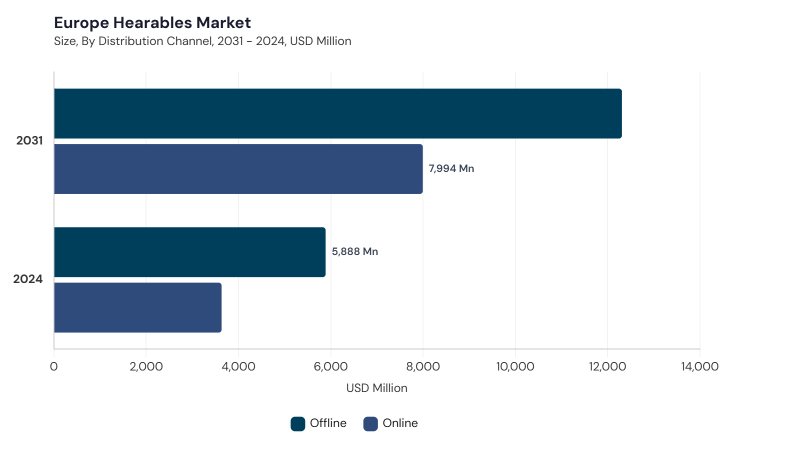Click the 4,000 x-axis tick label

click(238, 366)
